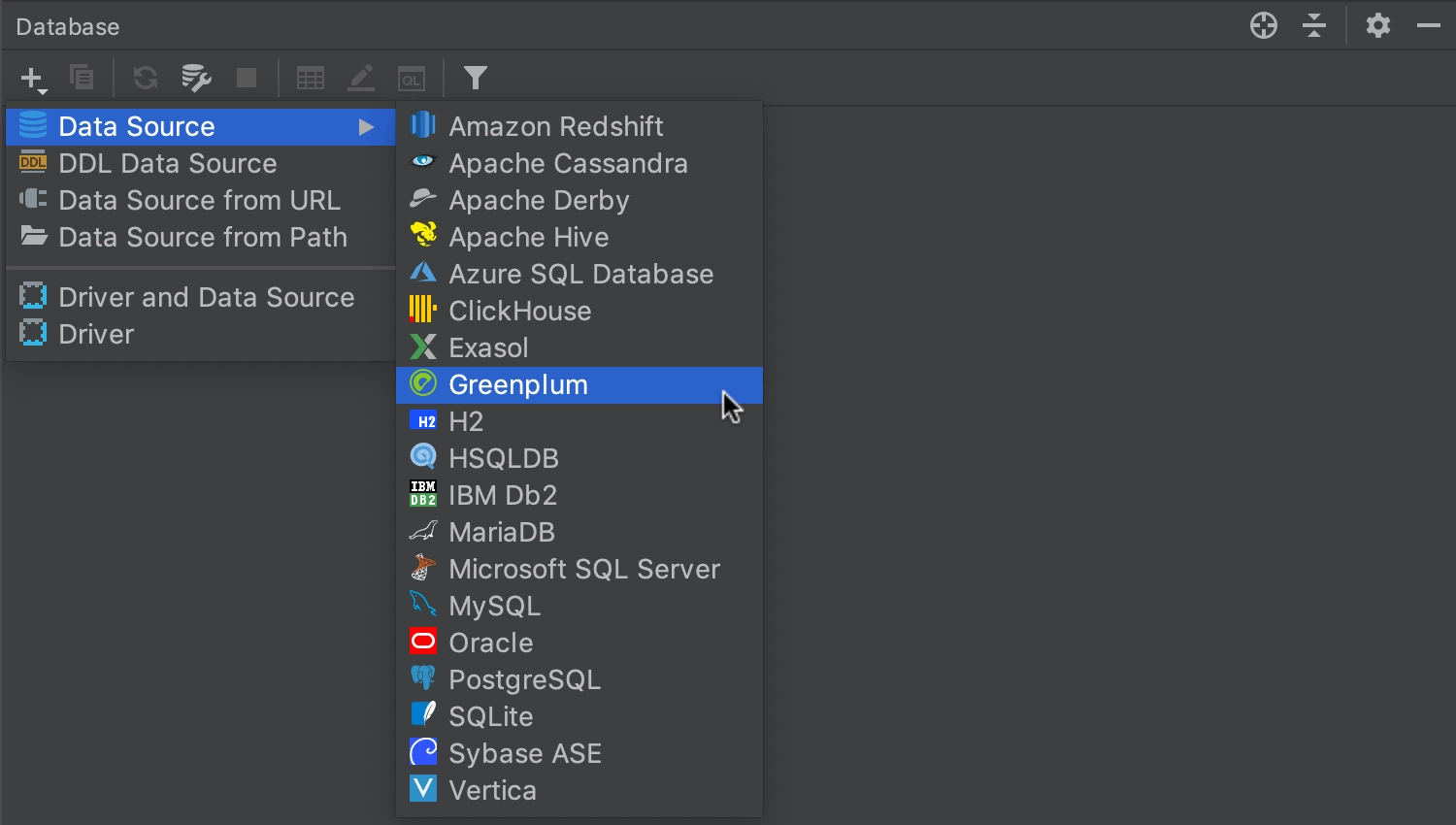1456x825 pixels.
Task: Hide the Database tool window
Action: 1429,26
